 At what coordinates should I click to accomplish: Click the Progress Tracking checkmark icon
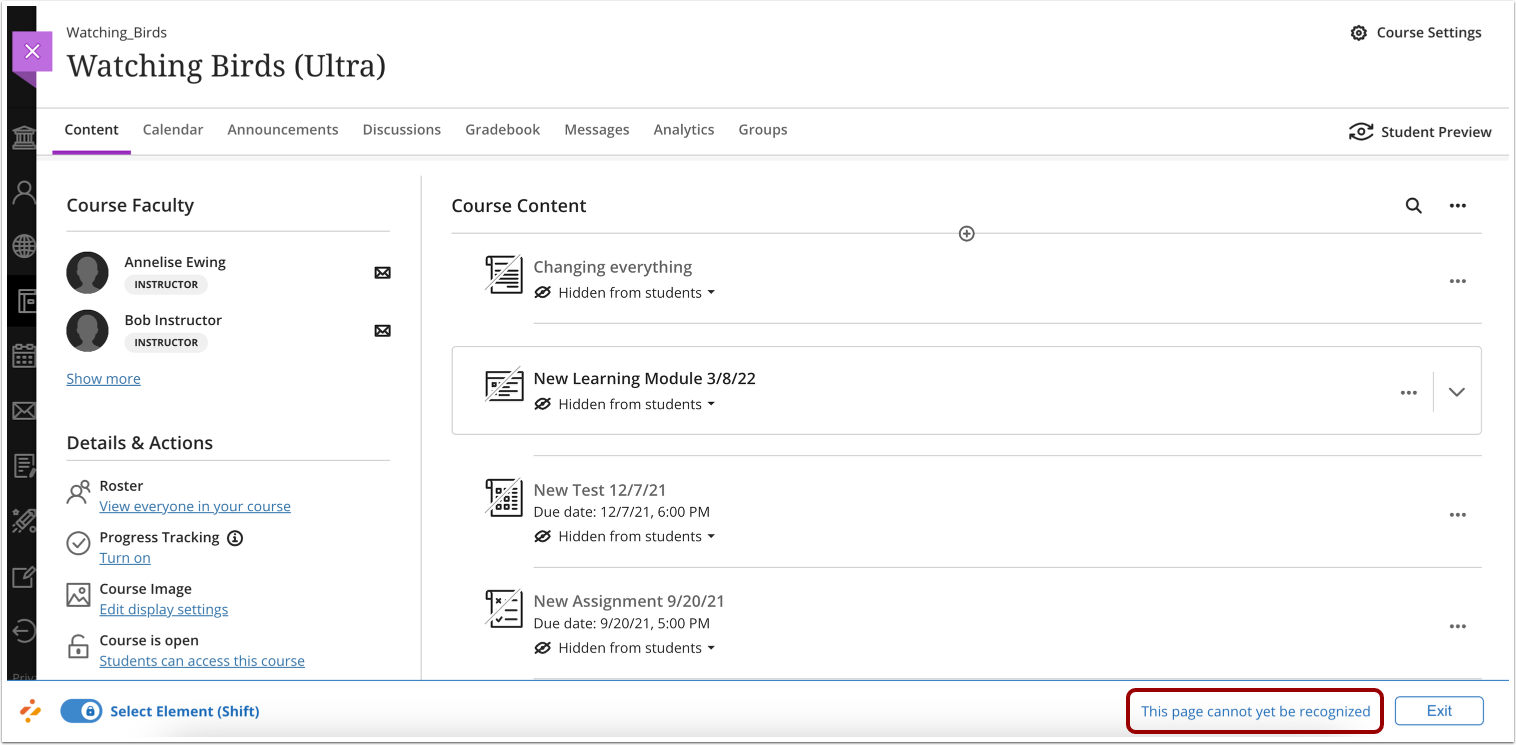(78, 543)
